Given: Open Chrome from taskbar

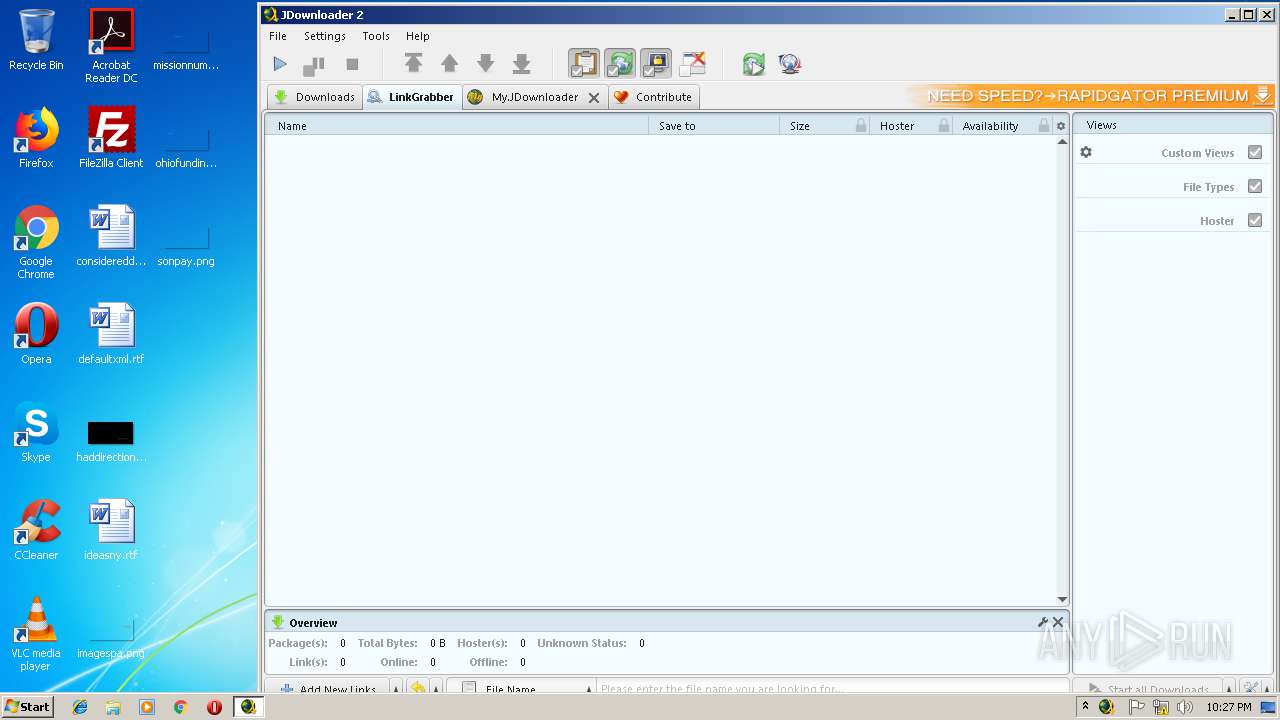Looking at the screenshot, I should [180, 707].
